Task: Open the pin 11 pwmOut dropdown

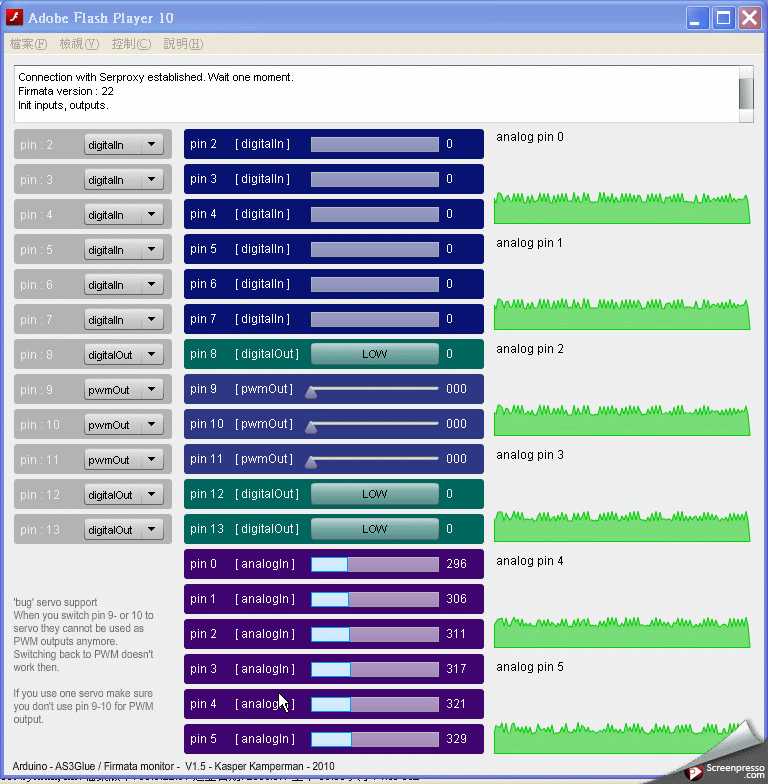Action: click(x=124, y=460)
